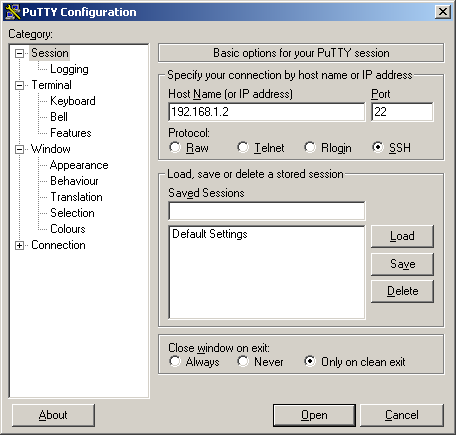This screenshot has width=456, height=435.
Task: Open the Behaviour settings category
Action: click(x=74, y=181)
